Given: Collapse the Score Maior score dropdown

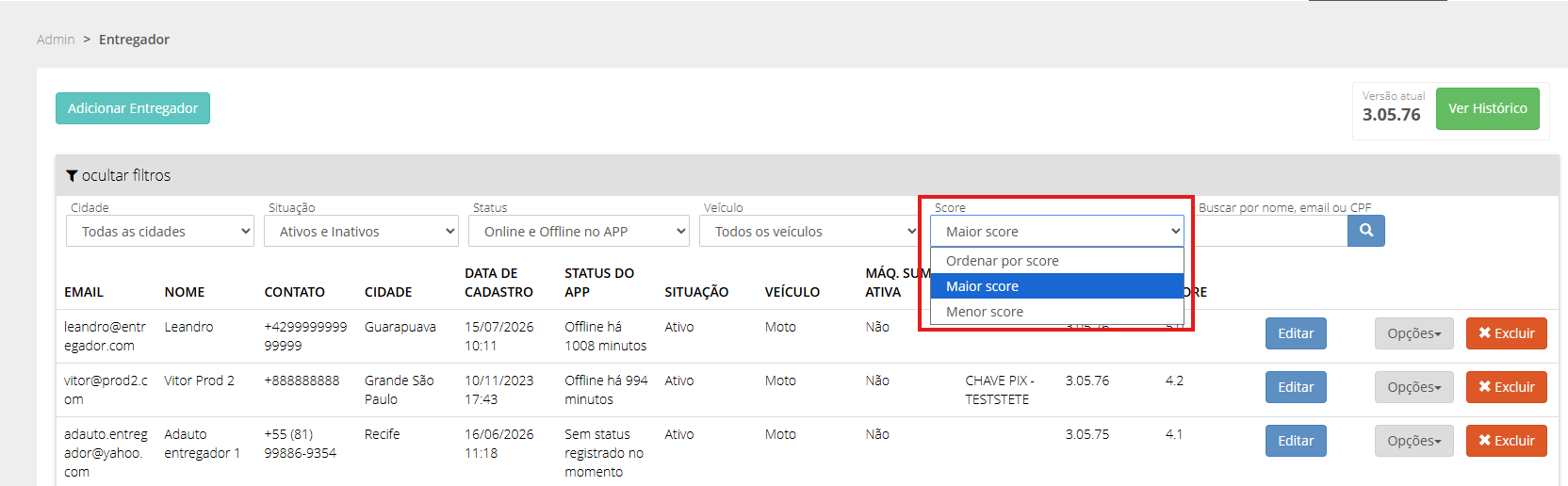Looking at the screenshot, I should click(1057, 231).
